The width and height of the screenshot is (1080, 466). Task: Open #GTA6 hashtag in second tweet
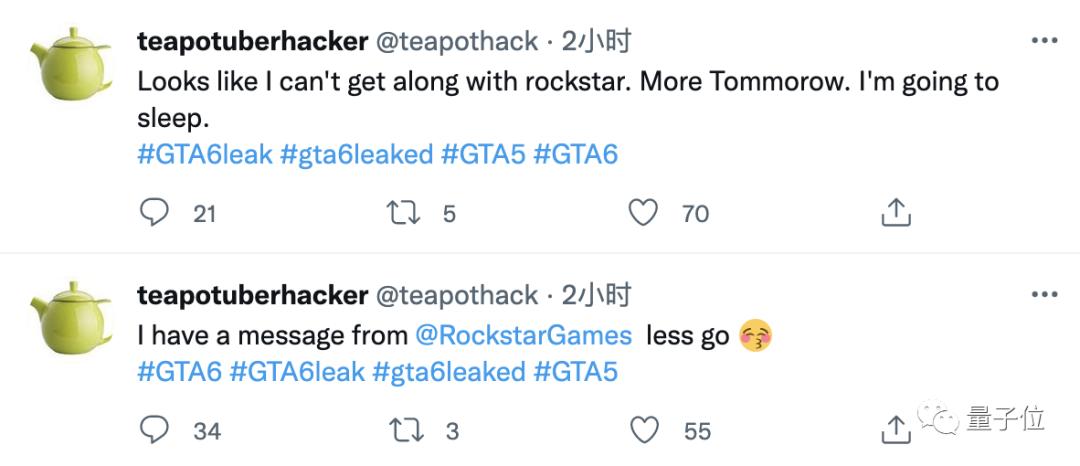coord(180,372)
